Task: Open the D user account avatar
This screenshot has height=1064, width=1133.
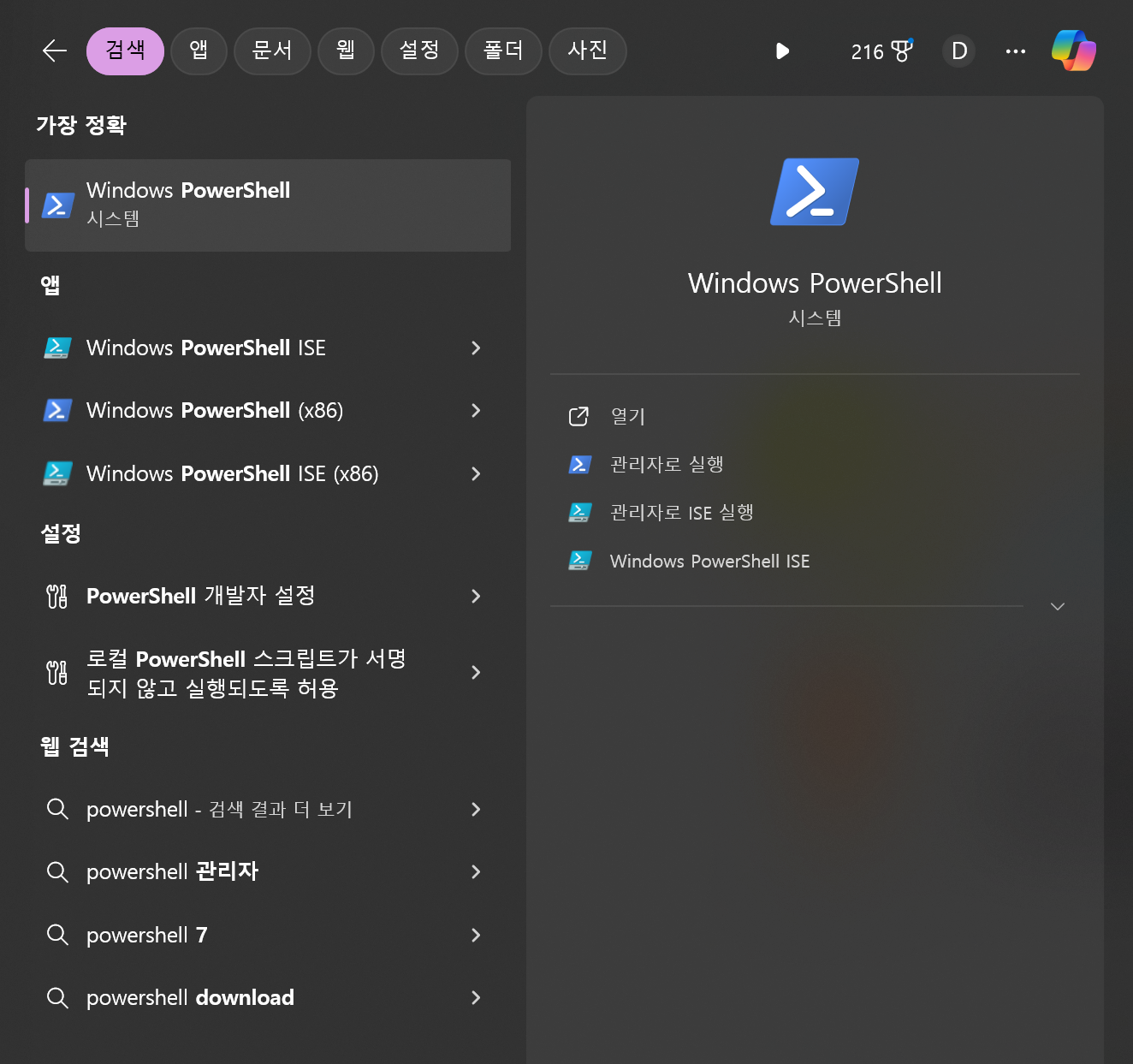Action: (959, 51)
